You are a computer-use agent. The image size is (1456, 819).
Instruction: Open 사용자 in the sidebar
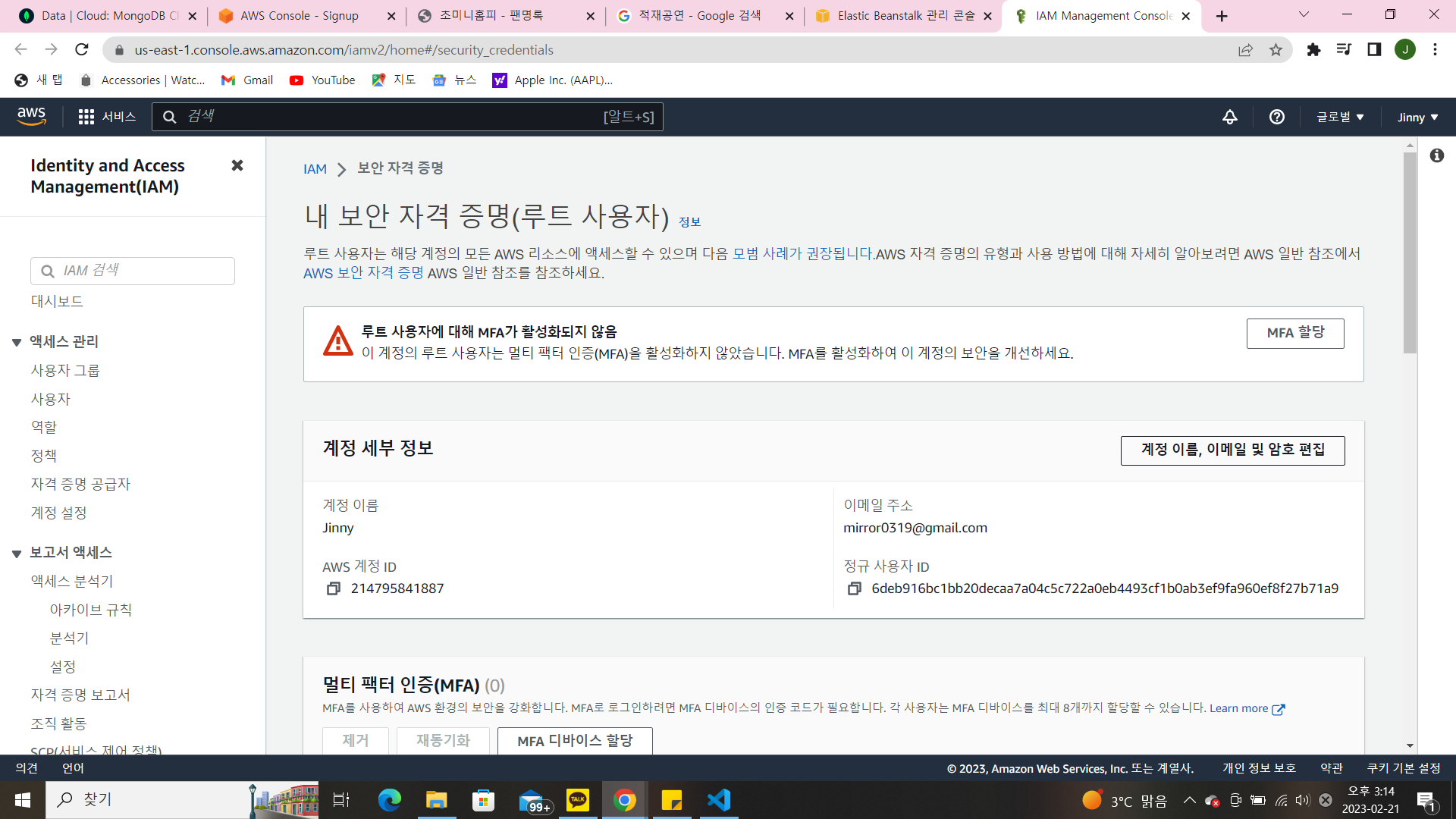[50, 399]
